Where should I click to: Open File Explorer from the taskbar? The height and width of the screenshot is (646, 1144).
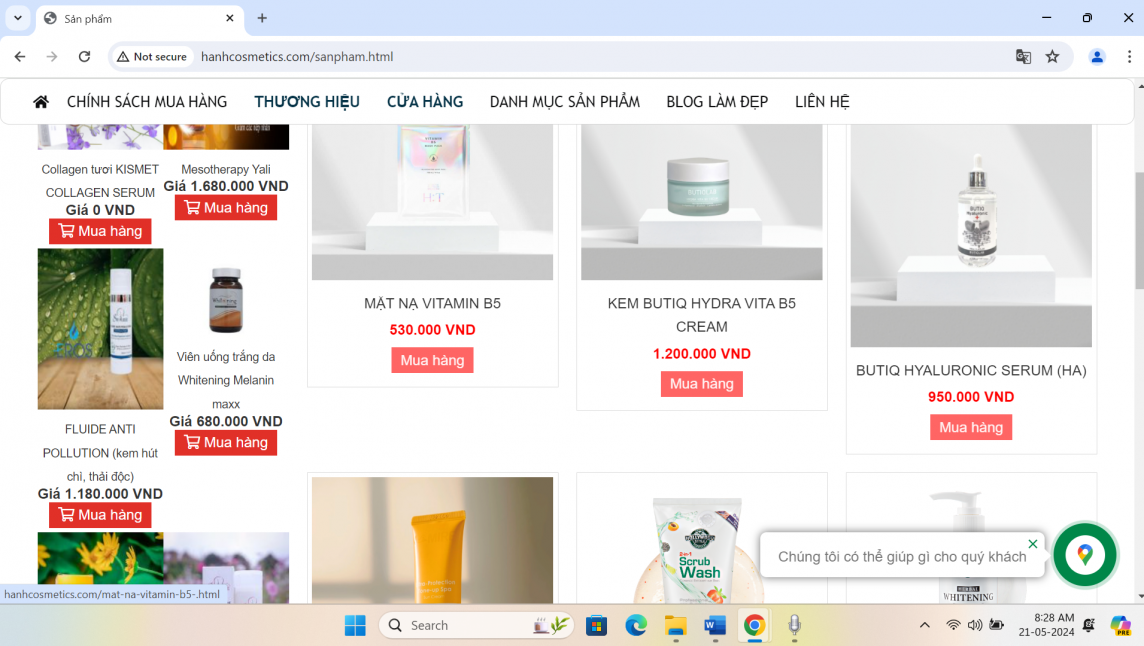(x=675, y=625)
